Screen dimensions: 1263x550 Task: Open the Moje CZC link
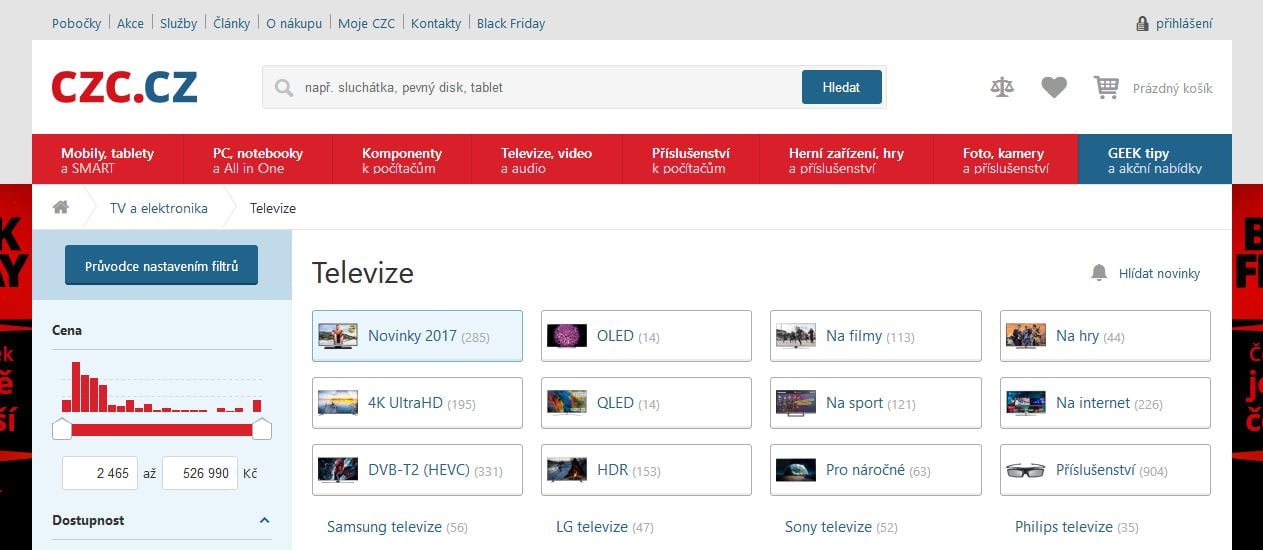(x=367, y=23)
